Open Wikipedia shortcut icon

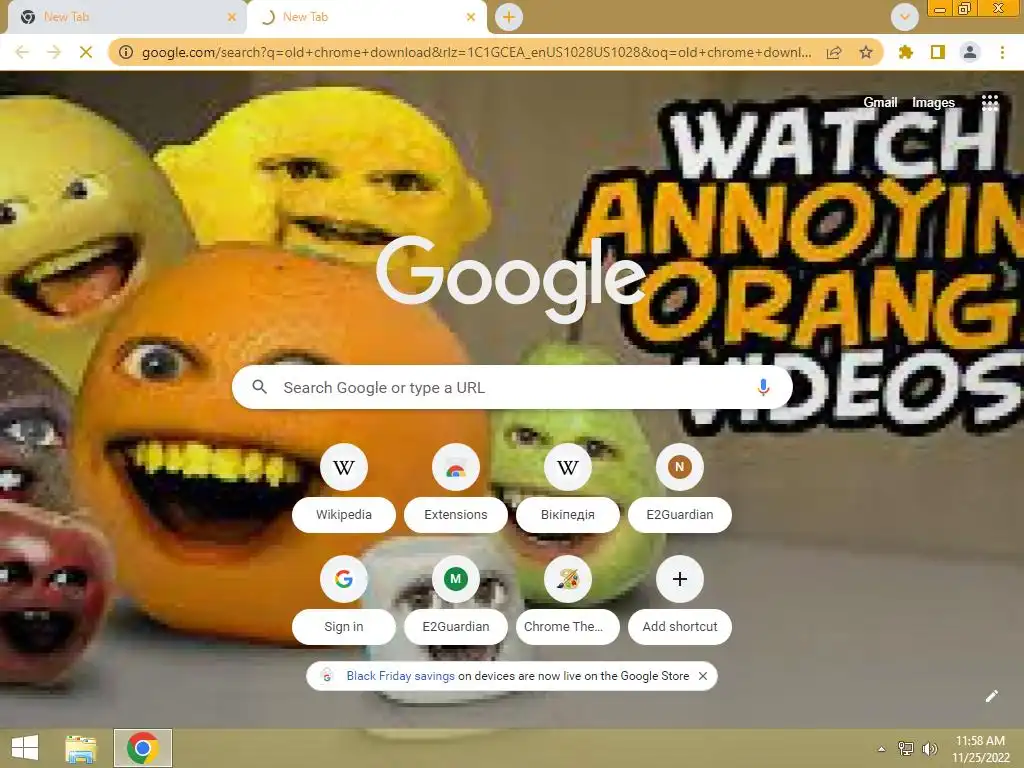(344, 467)
